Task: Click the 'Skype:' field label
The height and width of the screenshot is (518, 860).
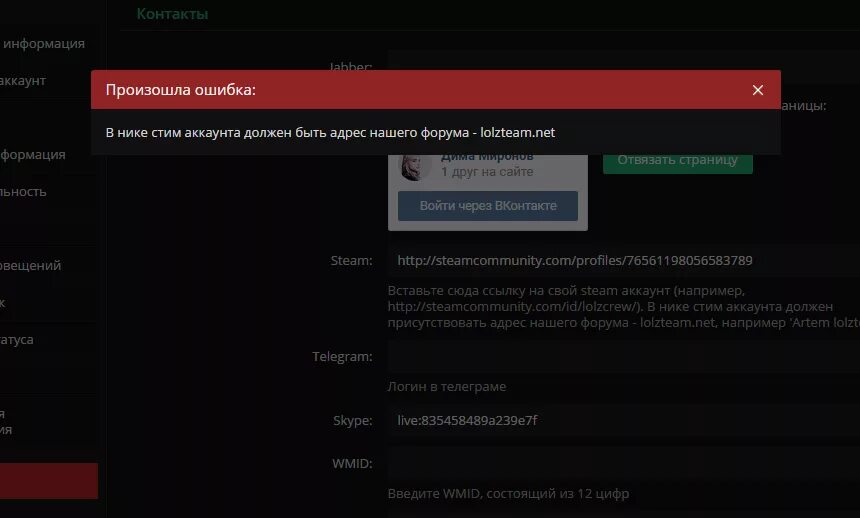Action: [353, 421]
